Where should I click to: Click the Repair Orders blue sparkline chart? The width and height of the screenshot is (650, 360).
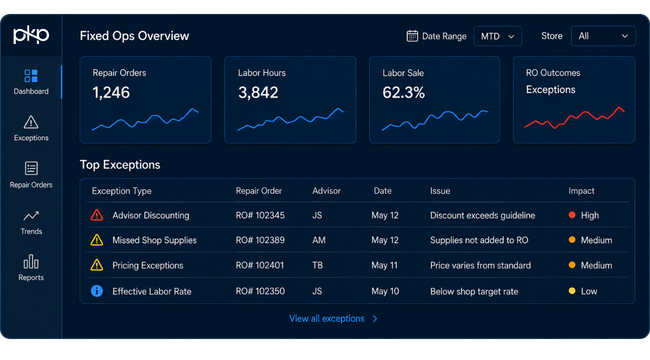pos(145,119)
